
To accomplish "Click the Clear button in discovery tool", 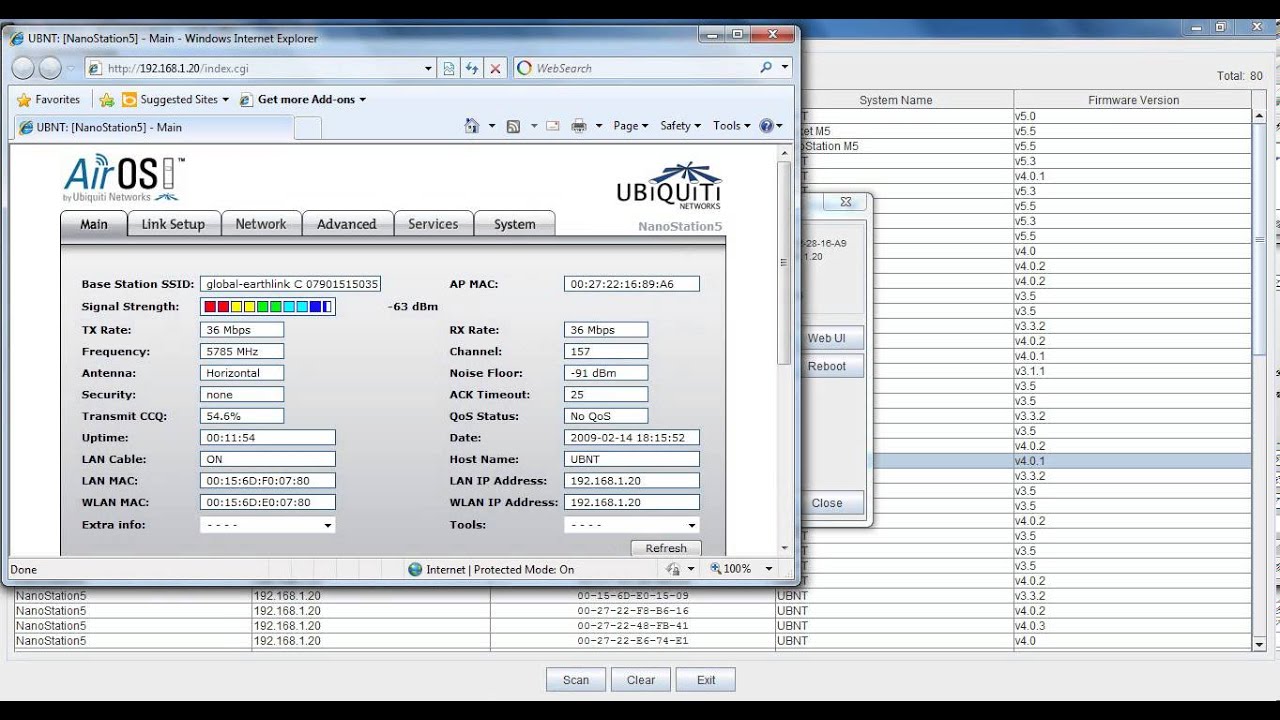I will coord(641,680).
